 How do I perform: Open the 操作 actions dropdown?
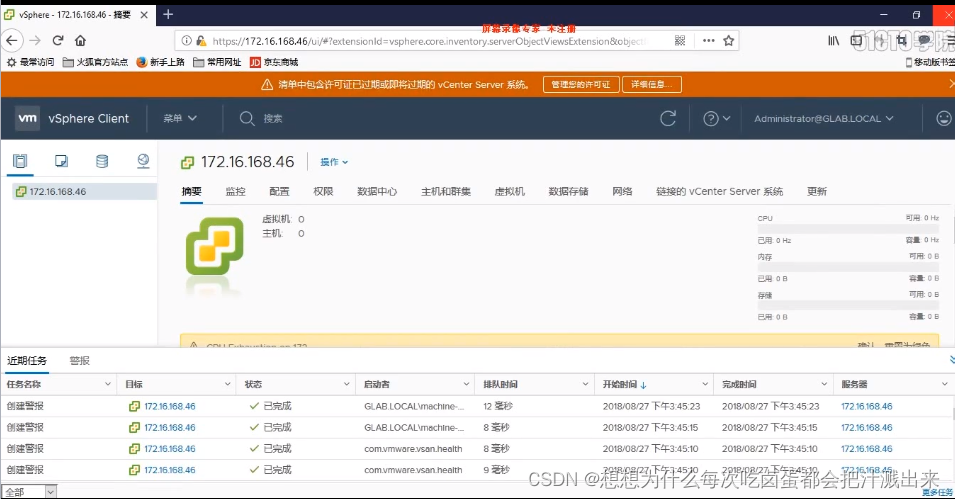pyautogui.click(x=334, y=162)
